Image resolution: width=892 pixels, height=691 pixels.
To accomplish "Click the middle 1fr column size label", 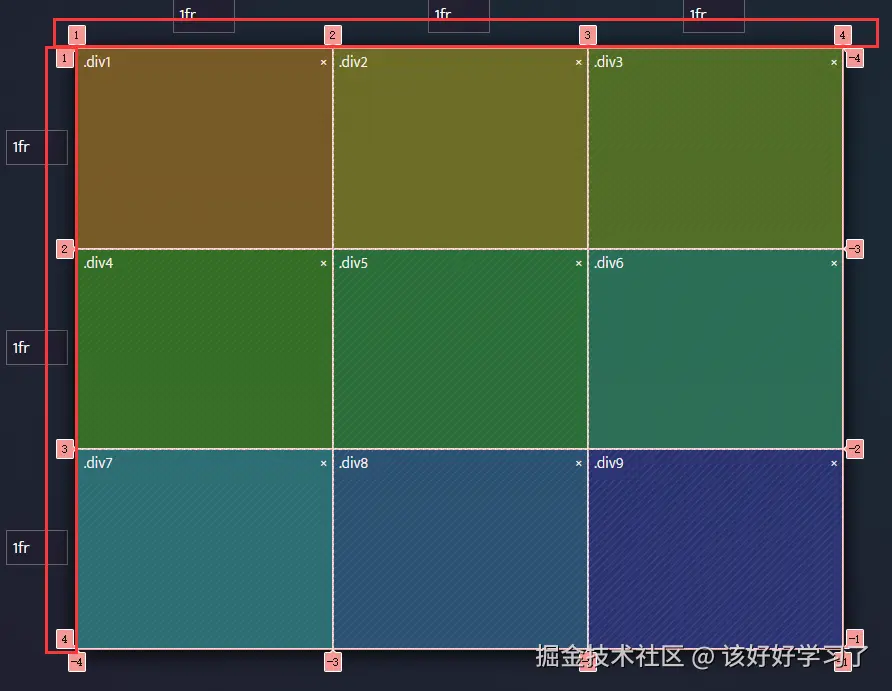I will pos(458,15).
